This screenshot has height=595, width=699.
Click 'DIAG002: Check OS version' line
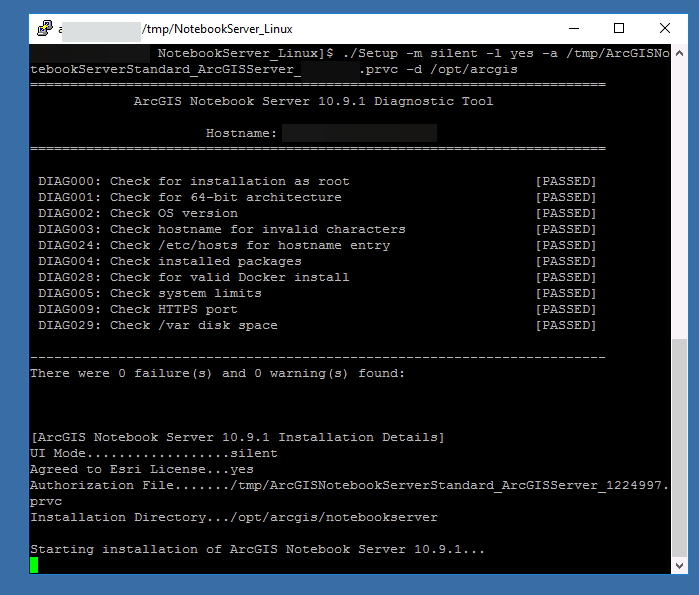pyautogui.click(x=138, y=213)
